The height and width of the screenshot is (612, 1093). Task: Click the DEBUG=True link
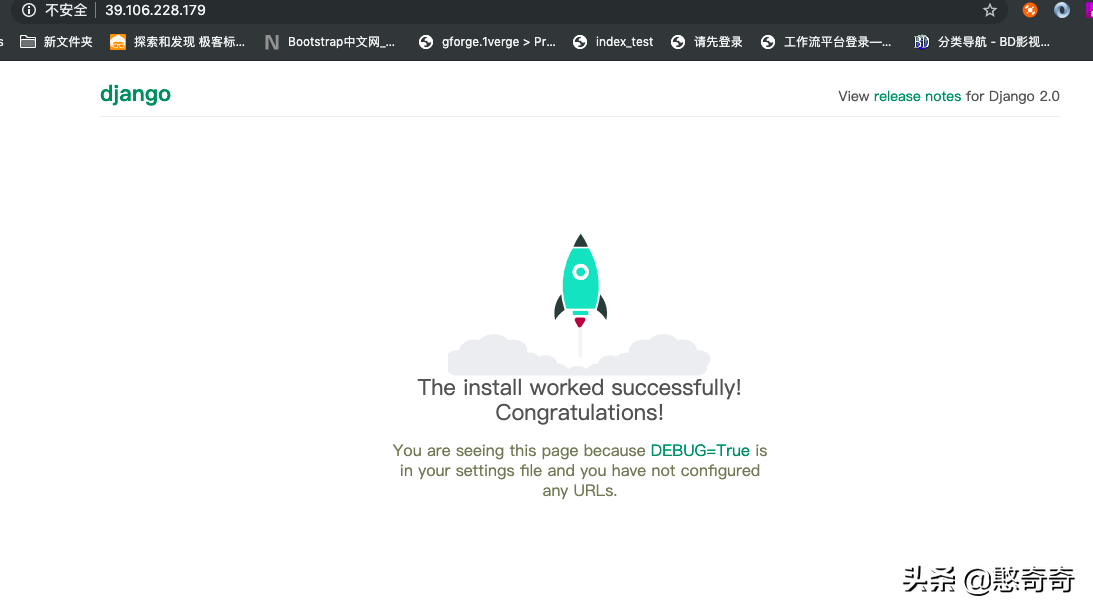(700, 450)
